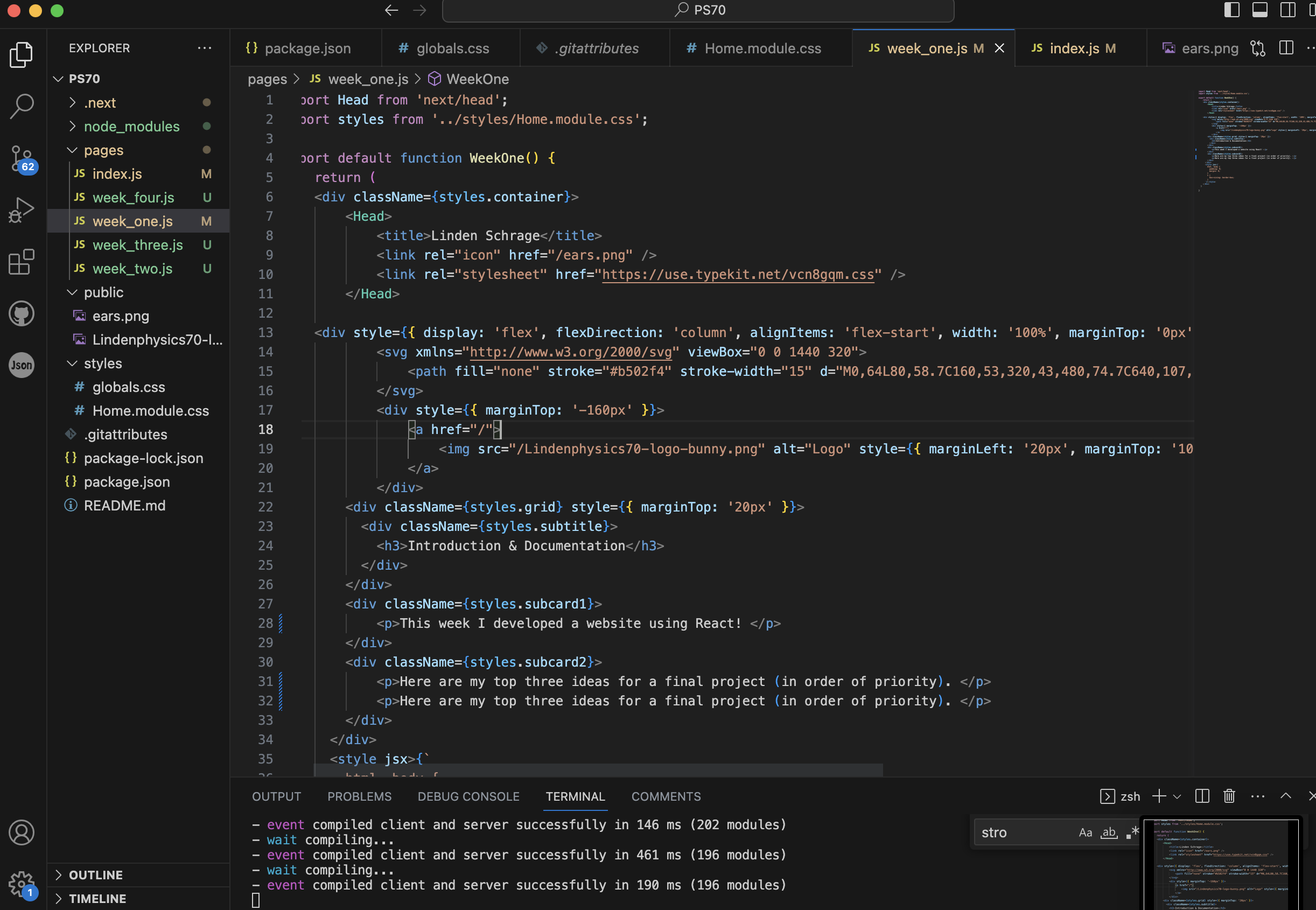Toggle Use Regular Expression in terminal find
The height and width of the screenshot is (910, 1316).
(1132, 832)
